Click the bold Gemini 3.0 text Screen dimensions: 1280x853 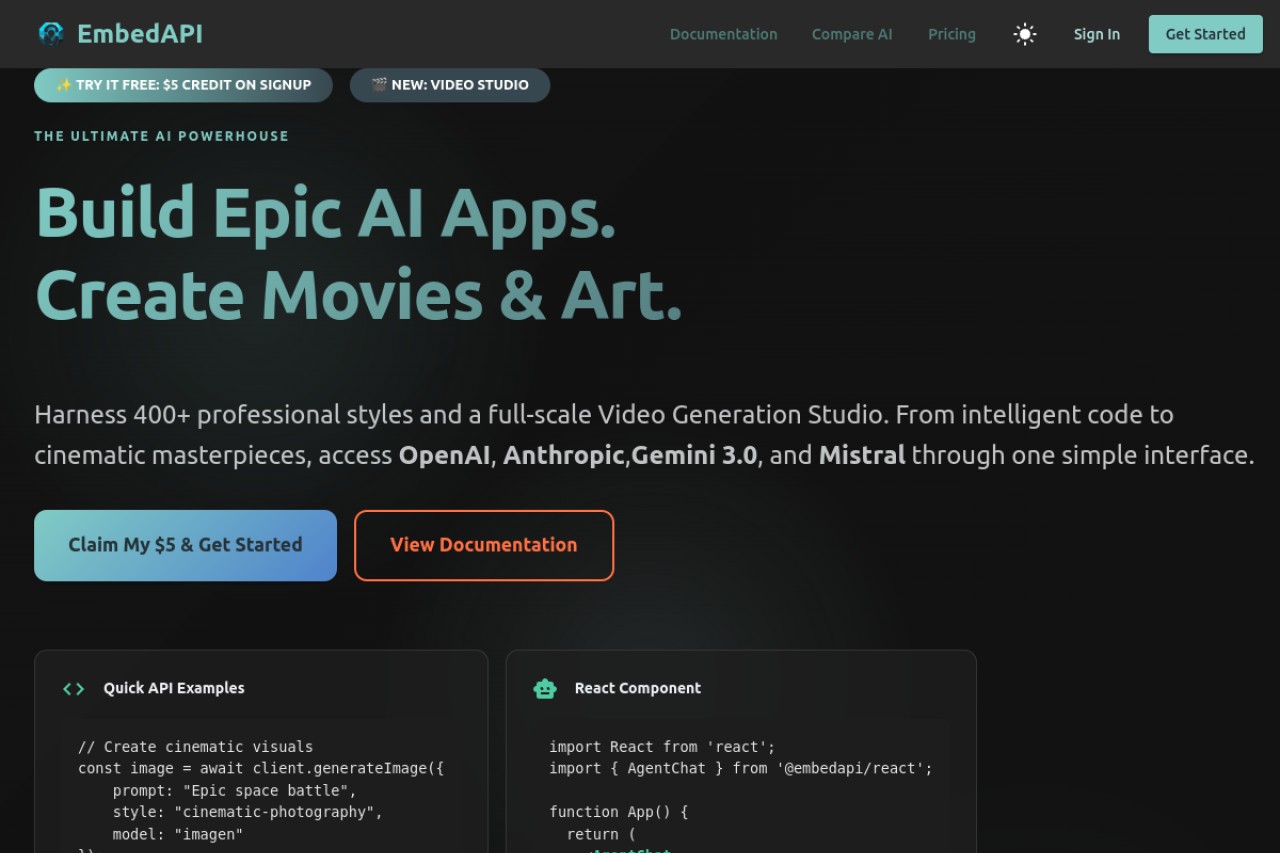pos(694,455)
